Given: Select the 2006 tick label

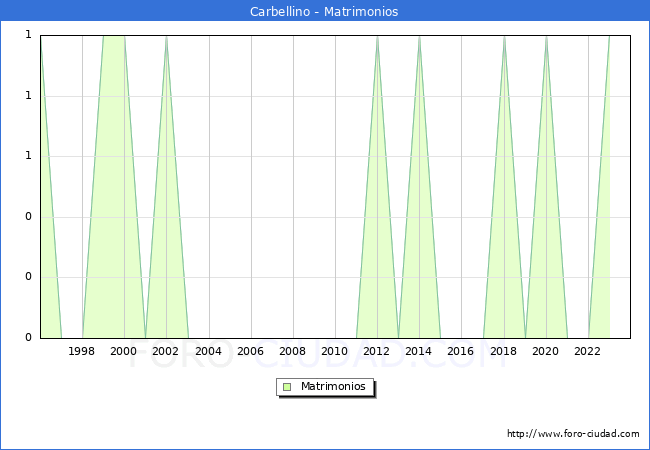Looking at the screenshot, I should tap(250, 351).
